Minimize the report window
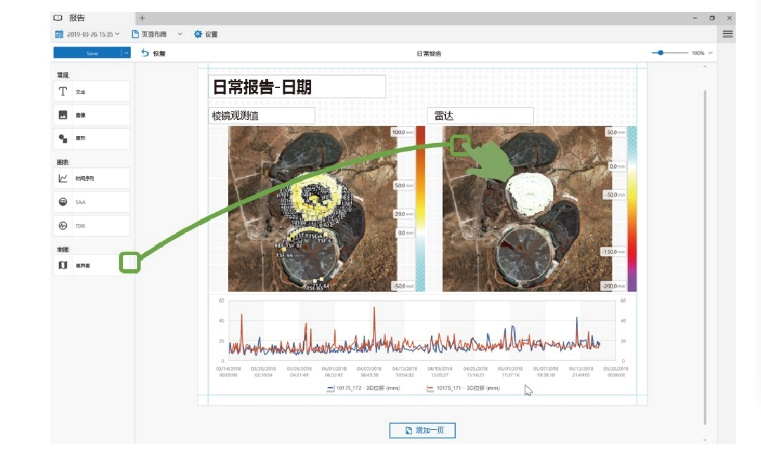The width and height of the screenshot is (761, 468). click(x=695, y=18)
